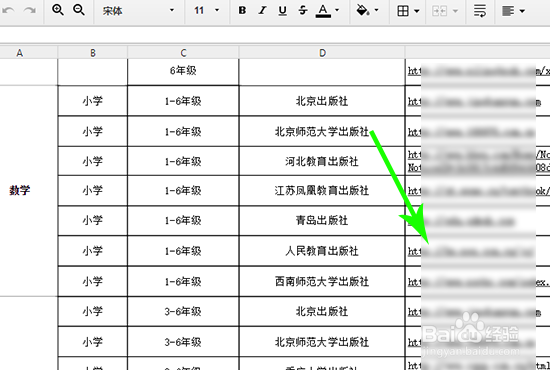Zoom in with the plus magnifier
The image size is (550, 370).
(58, 10)
